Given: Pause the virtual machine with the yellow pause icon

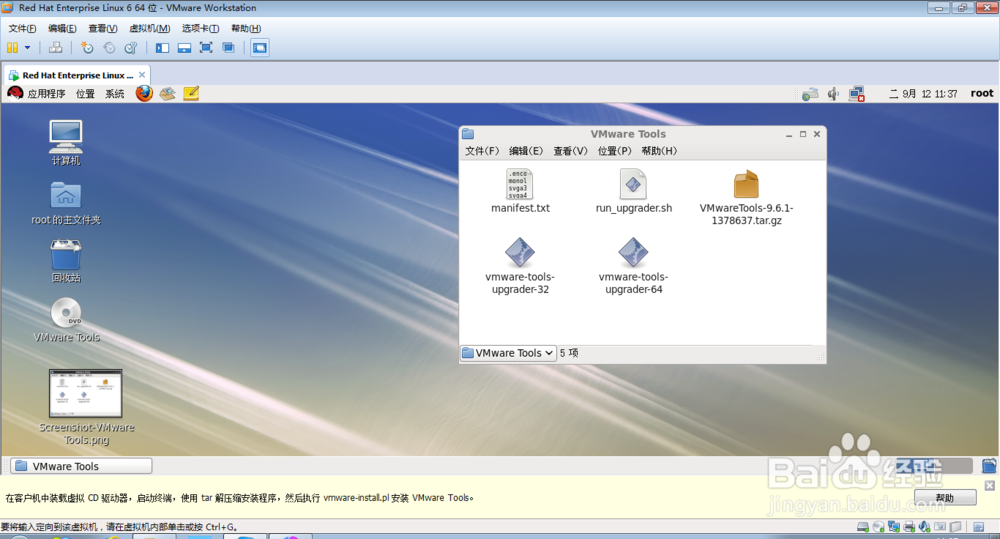Looking at the screenshot, I should (x=12, y=48).
